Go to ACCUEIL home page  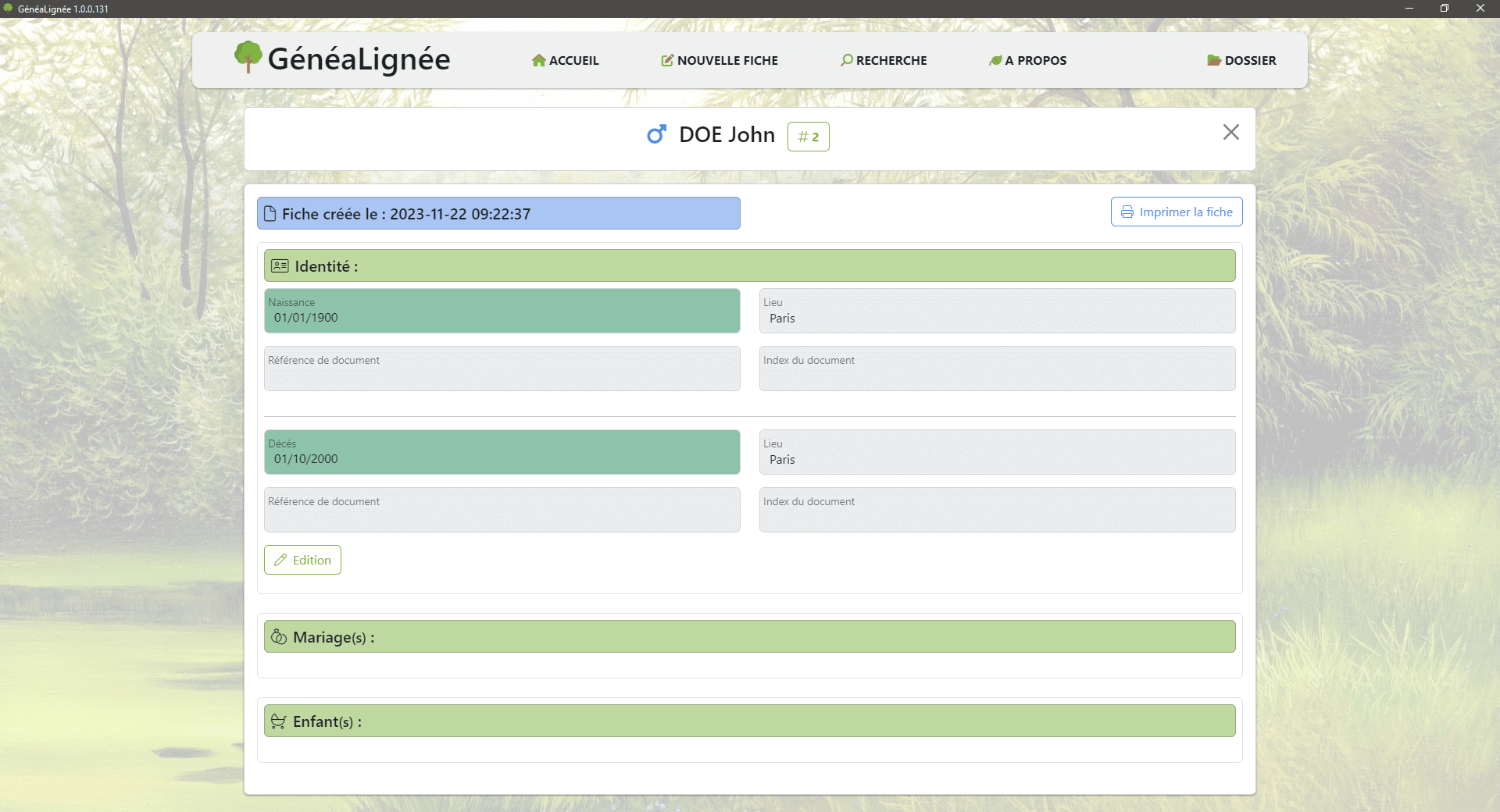pyautogui.click(x=565, y=60)
